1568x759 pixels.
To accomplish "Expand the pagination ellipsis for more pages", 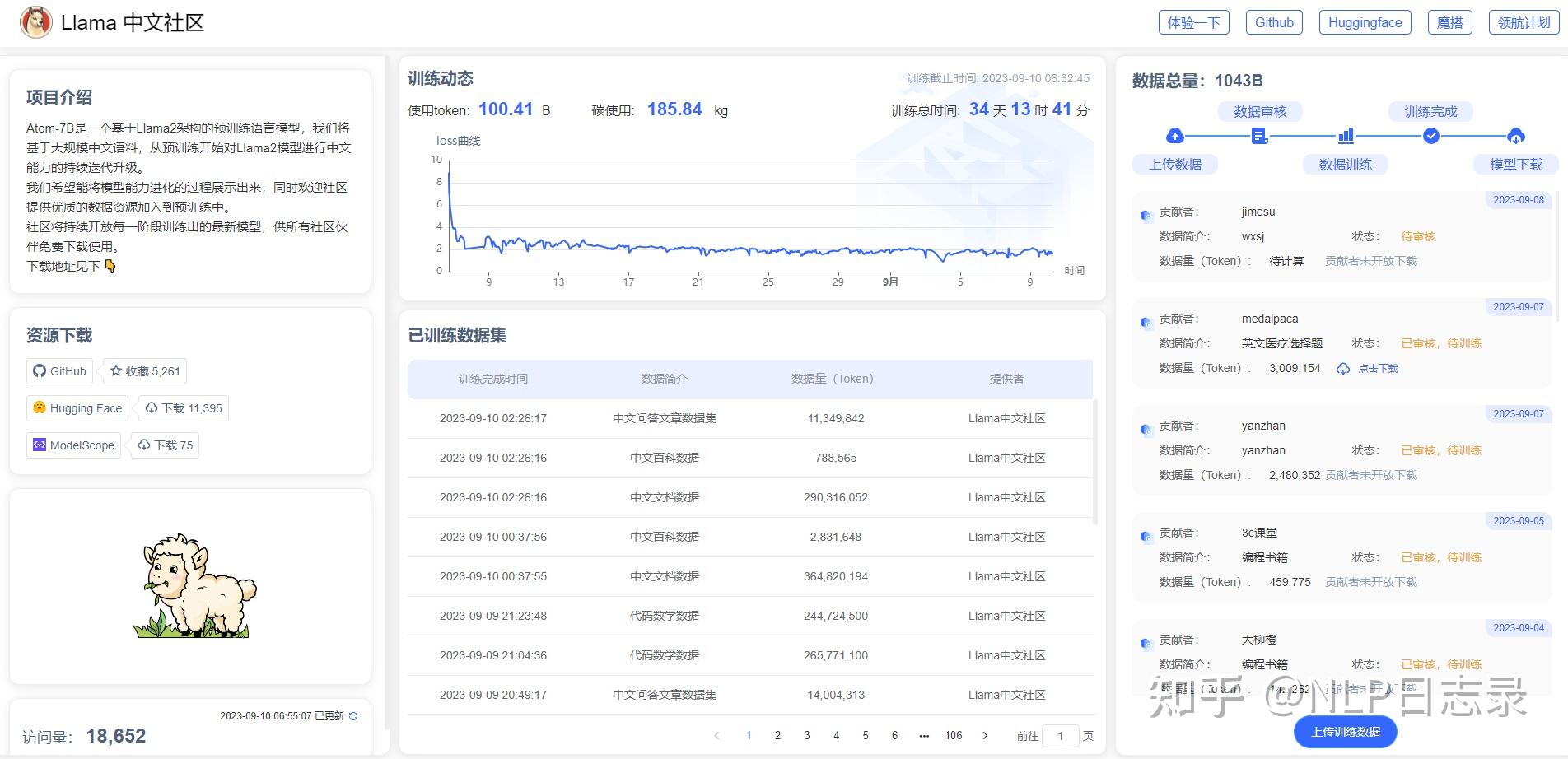I will click(x=924, y=736).
